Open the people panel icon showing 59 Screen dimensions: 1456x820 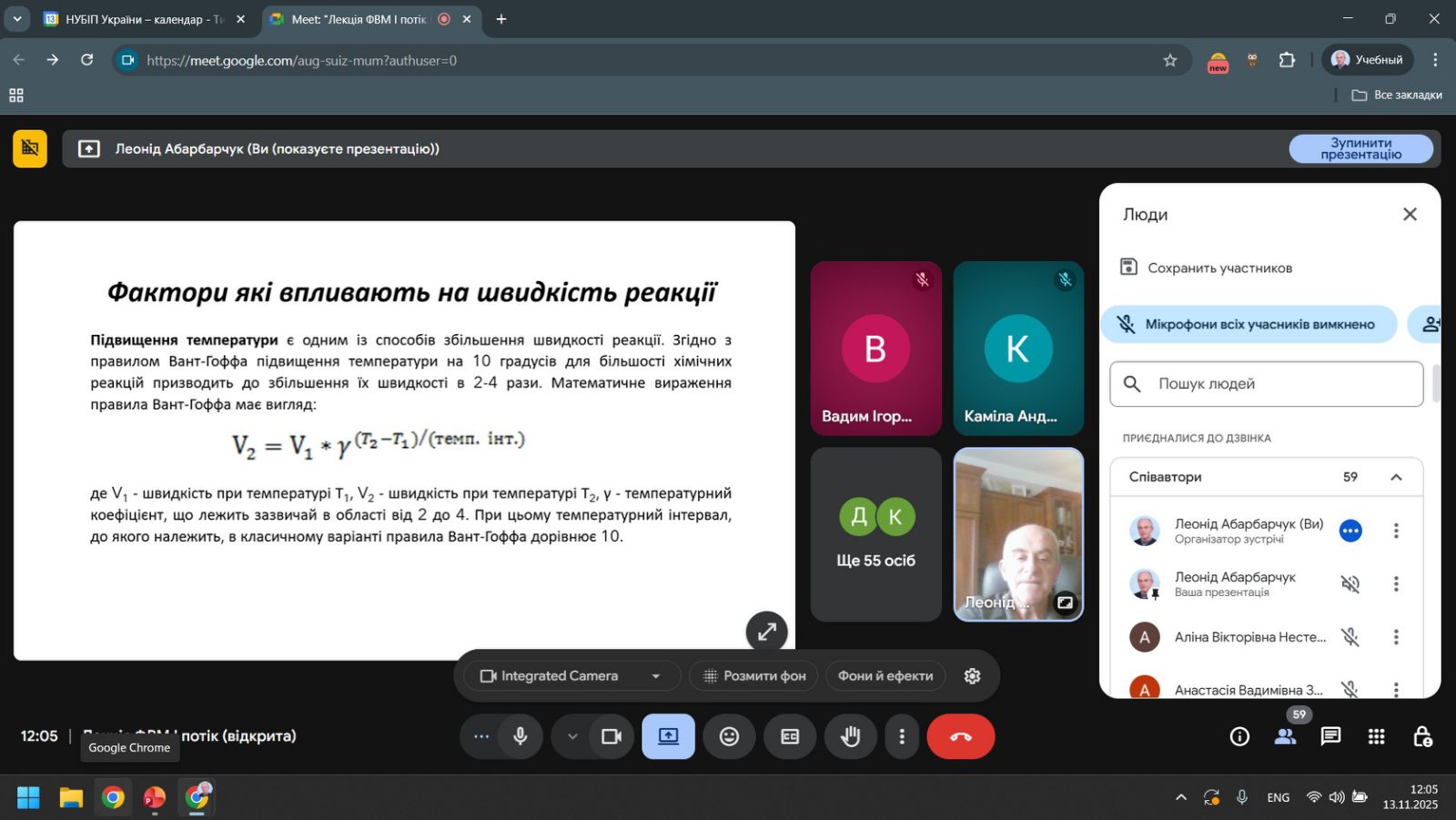(x=1285, y=736)
